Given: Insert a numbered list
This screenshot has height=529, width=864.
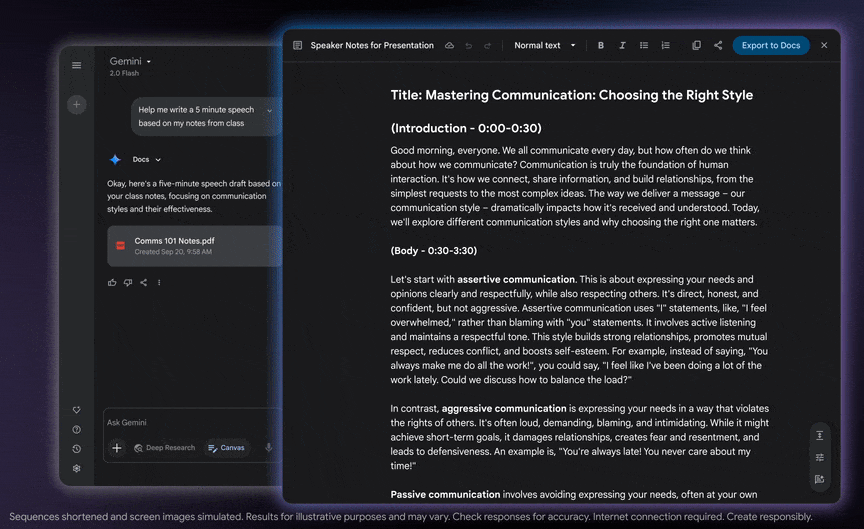Looking at the screenshot, I should 666,46.
